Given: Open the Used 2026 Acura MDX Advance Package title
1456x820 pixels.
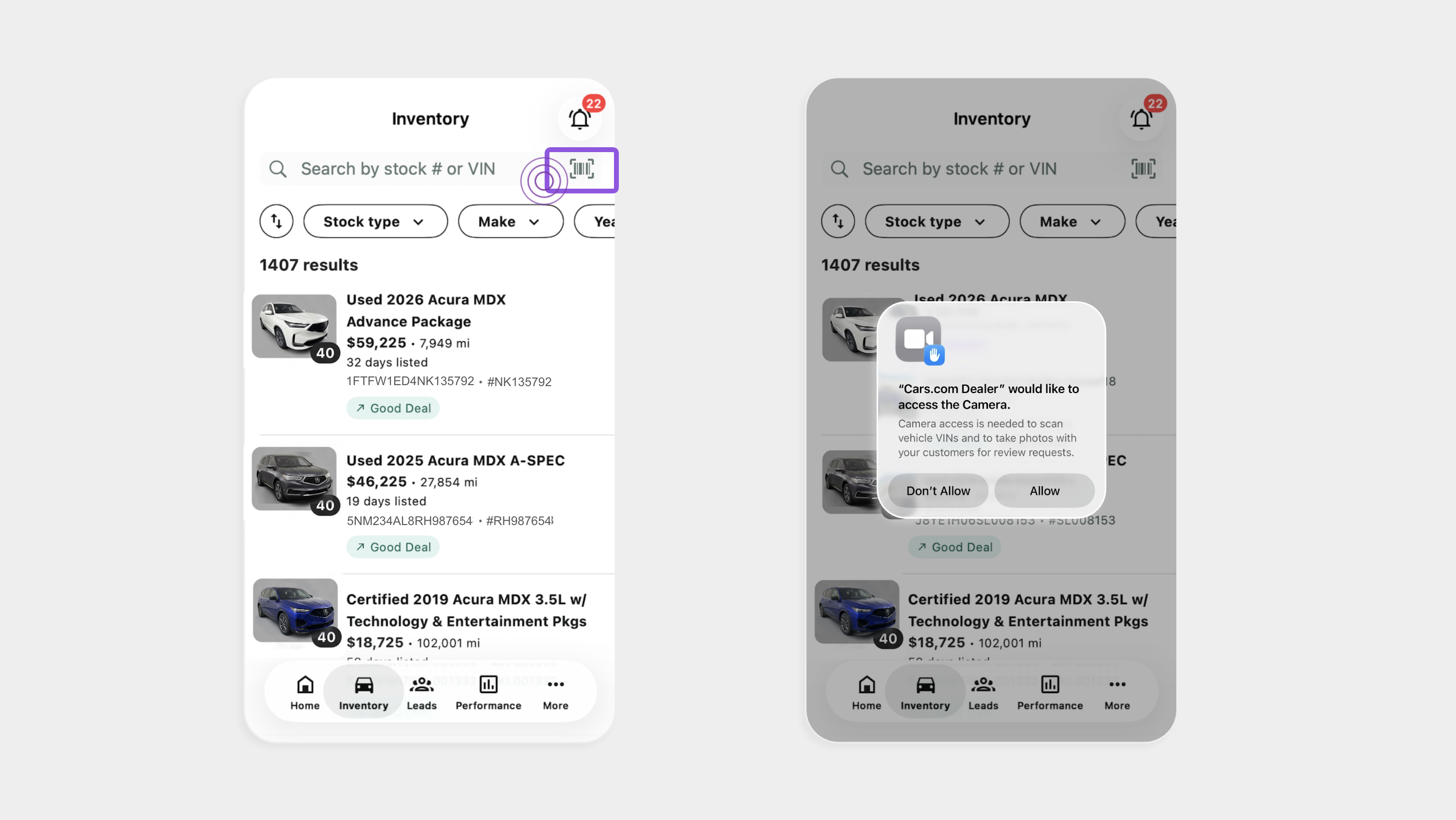Looking at the screenshot, I should [426, 311].
